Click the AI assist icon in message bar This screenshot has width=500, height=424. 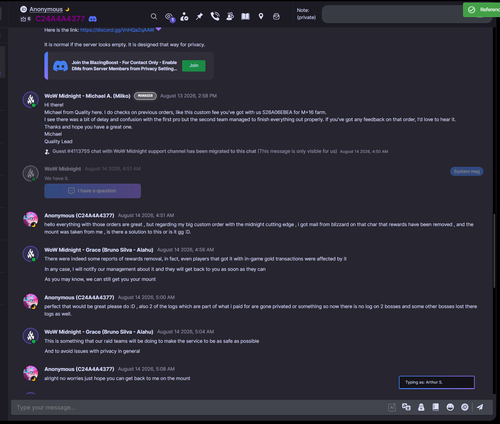(x=392, y=407)
